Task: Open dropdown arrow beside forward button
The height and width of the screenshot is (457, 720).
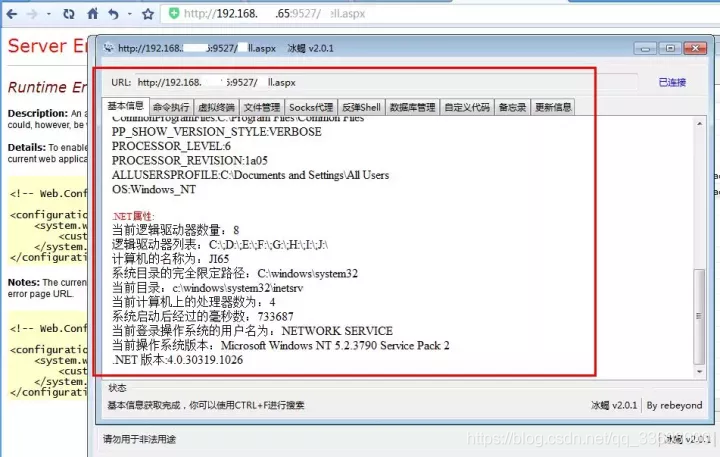Action: click(48, 14)
